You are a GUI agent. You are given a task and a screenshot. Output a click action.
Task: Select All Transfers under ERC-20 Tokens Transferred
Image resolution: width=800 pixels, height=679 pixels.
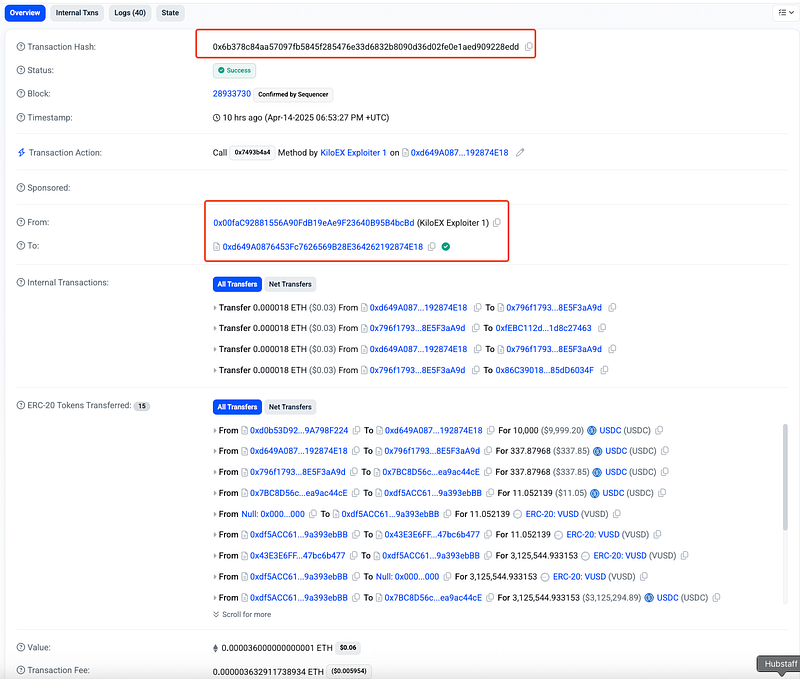[x=236, y=407]
